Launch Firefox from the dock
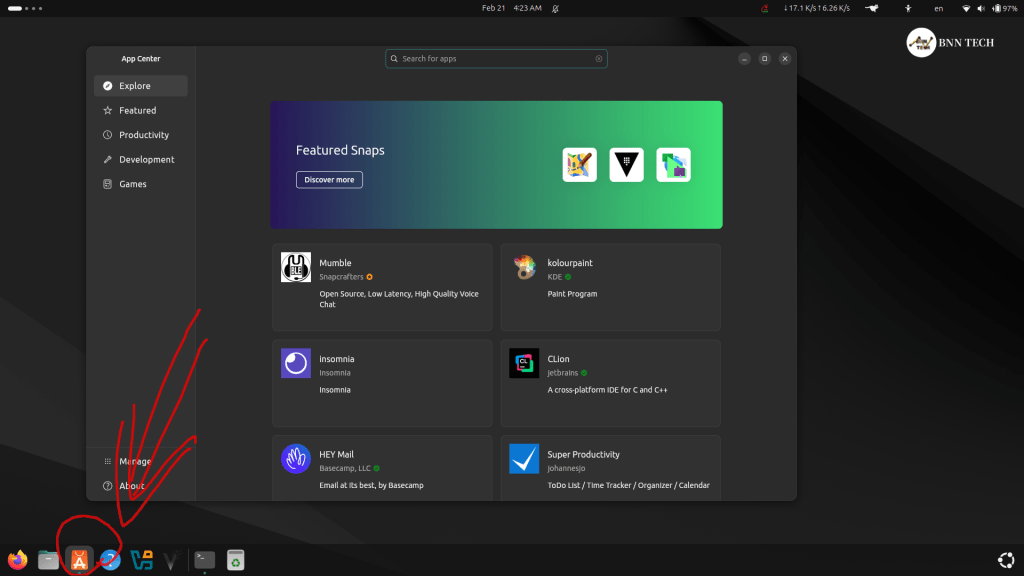The height and width of the screenshot is (576, 1024). click(17, 560)
